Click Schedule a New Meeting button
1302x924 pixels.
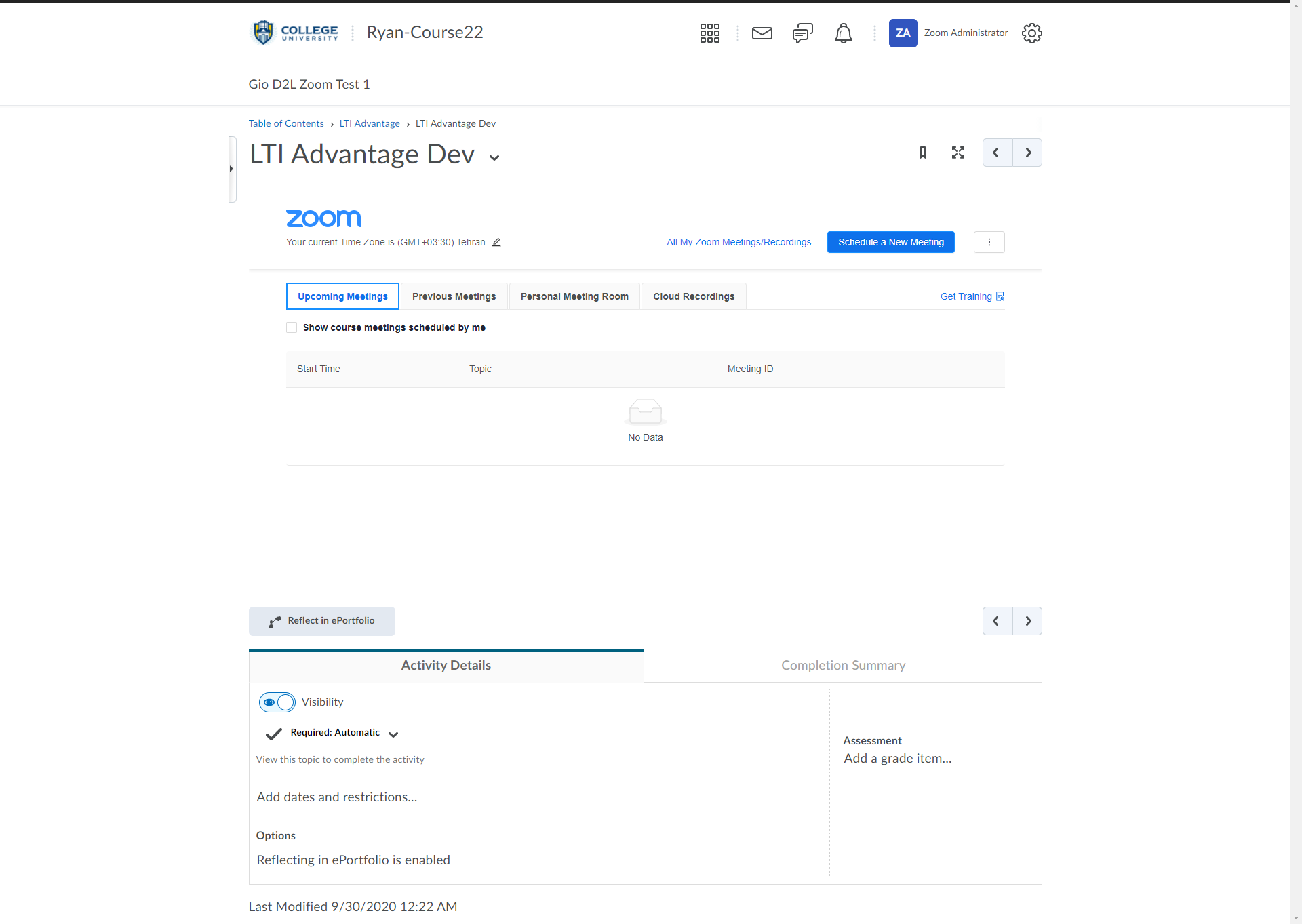891,242
